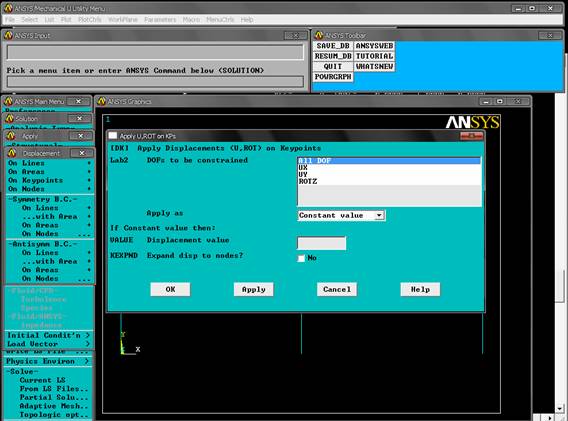Click the ANSYS icon on the Toolbar window title
This screenshot has width=568, height=421.
click(x=319, y=35)
